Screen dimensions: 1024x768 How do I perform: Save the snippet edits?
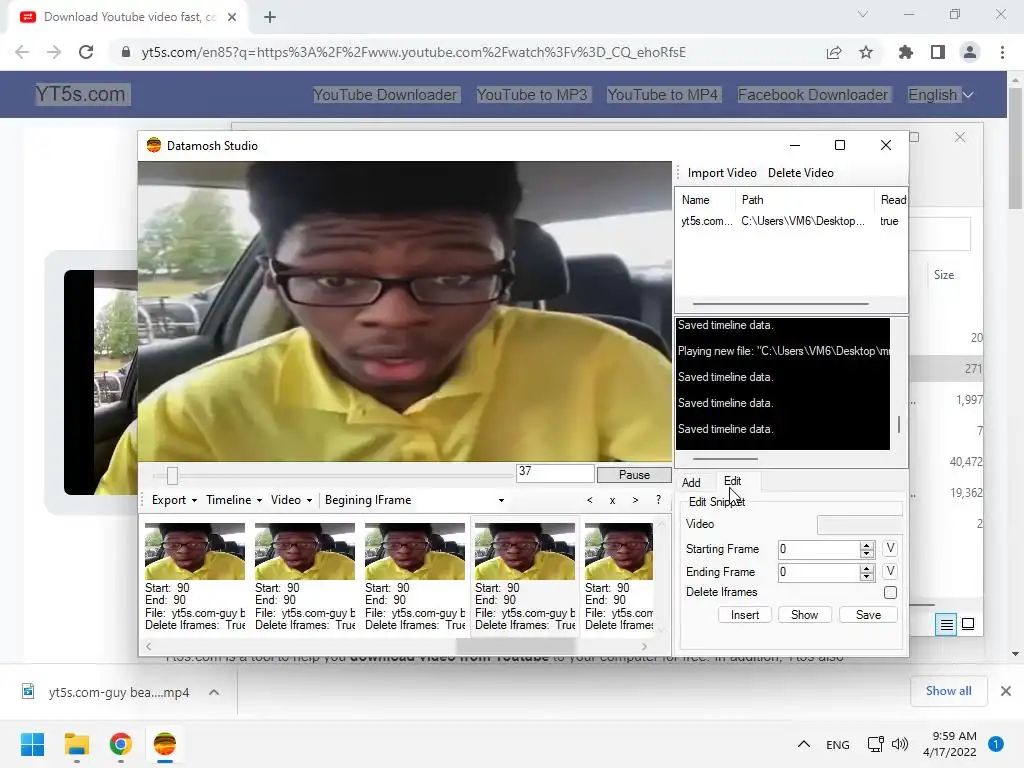point(868,615)
